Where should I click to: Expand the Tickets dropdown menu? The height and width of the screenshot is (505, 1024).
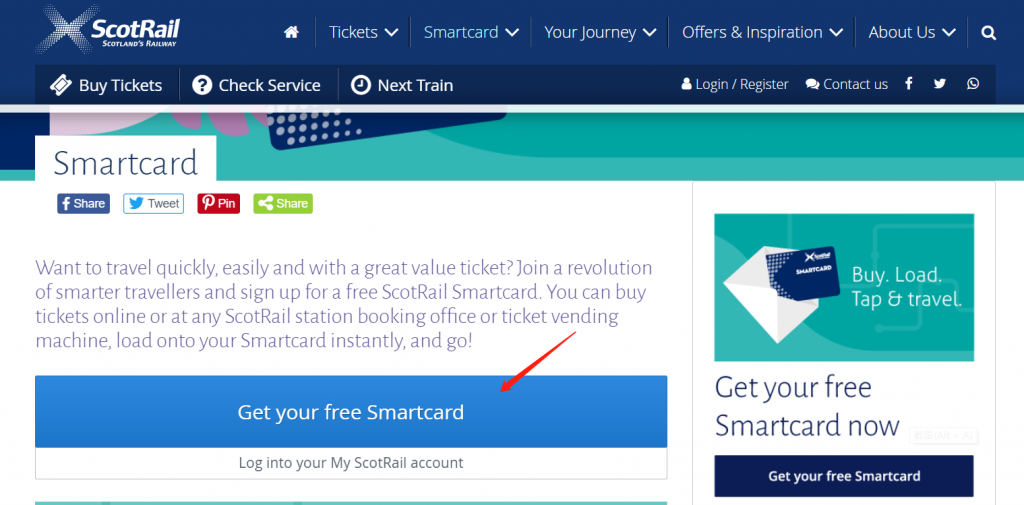point(363,32)
